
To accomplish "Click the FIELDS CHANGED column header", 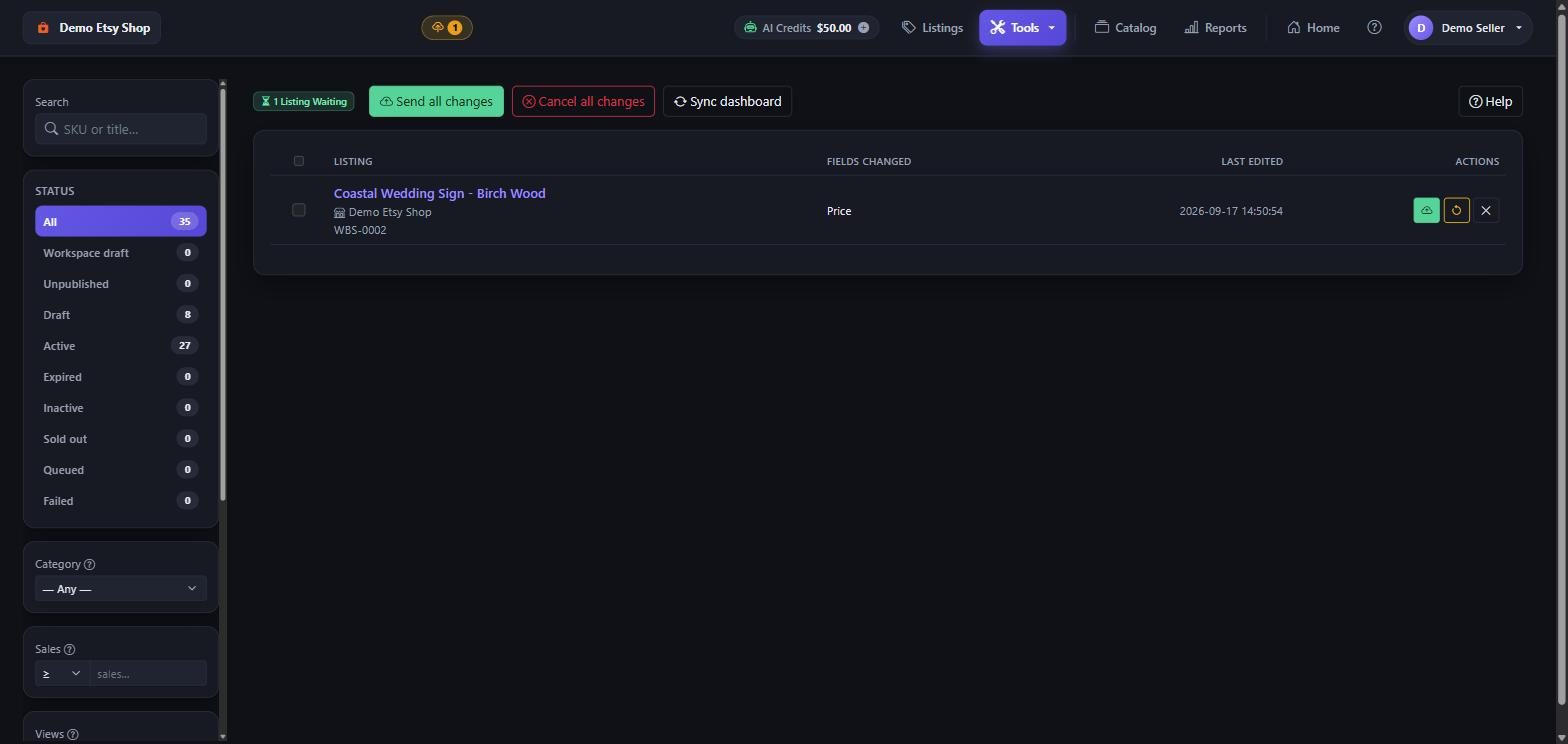I will coord(869,161).
